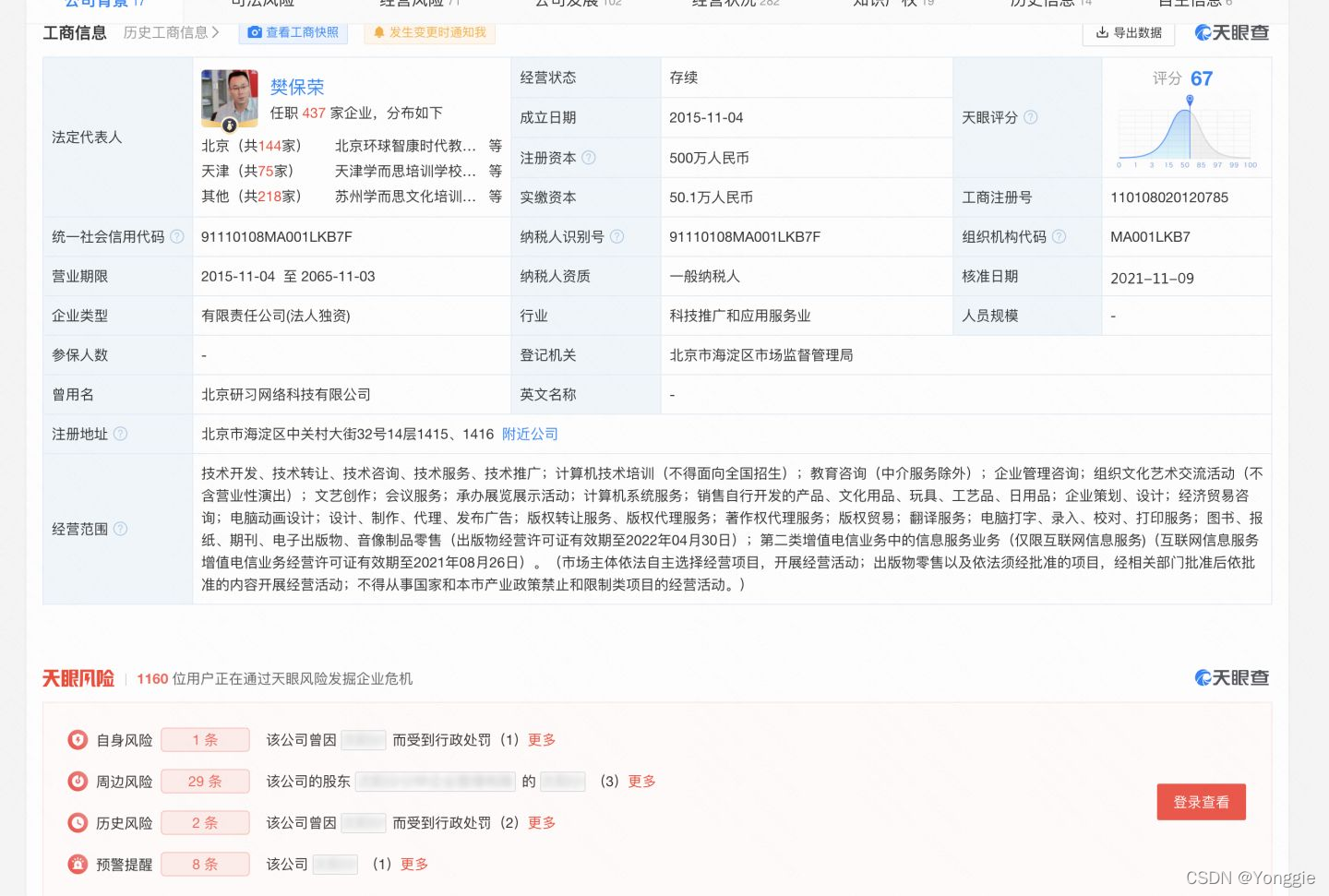The height and width of the screenshot is (896, 1329).
Task: Click the download icon beside 导出数据
Action: (1102, 32)
